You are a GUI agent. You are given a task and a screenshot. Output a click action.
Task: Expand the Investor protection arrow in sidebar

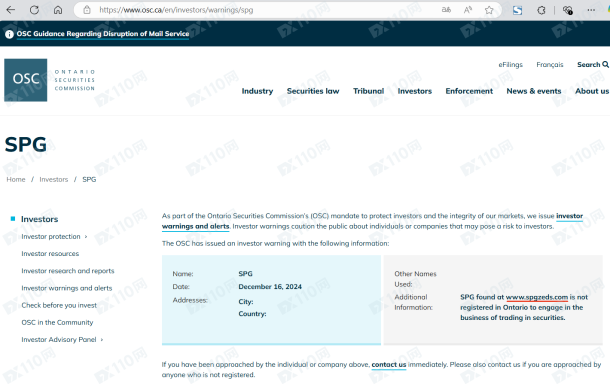click(x=86, y=237)
